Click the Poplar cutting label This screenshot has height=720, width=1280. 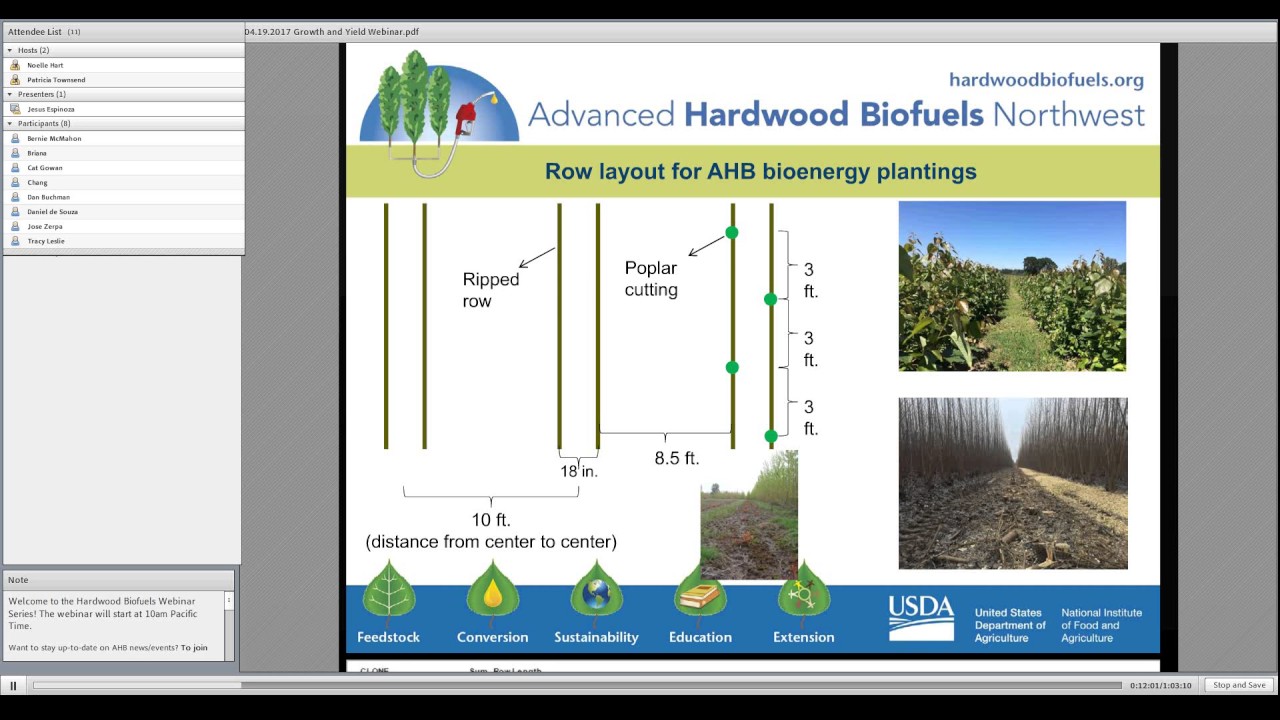[651, 279]
